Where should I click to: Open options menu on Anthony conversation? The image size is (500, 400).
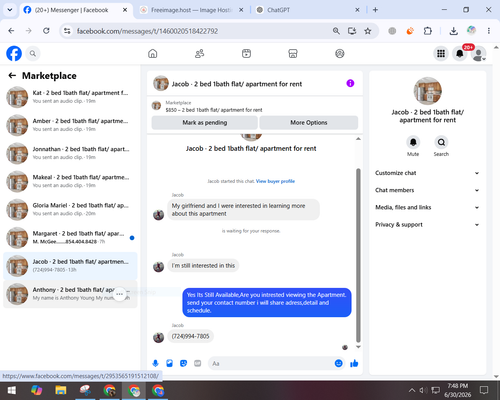pos(119,294)
